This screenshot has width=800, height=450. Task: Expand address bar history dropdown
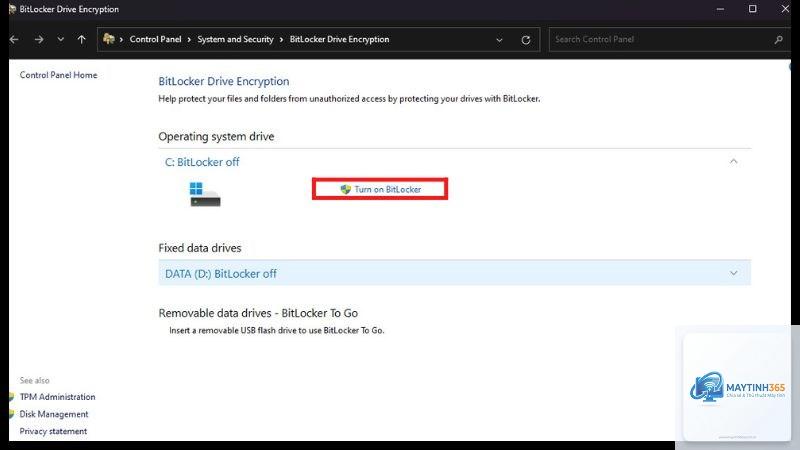tap(499, 40)
